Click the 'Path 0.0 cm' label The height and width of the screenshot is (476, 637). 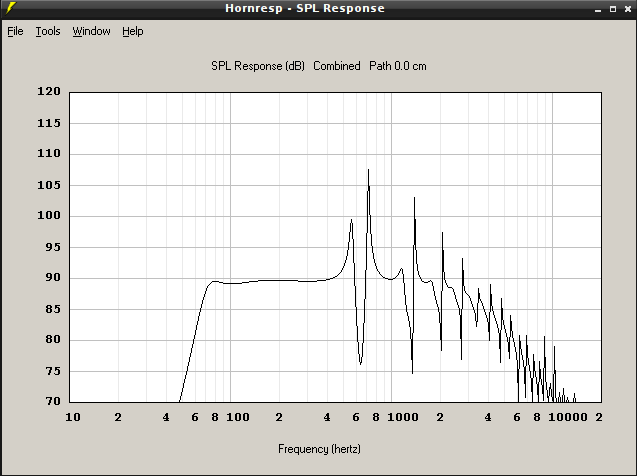398,66
